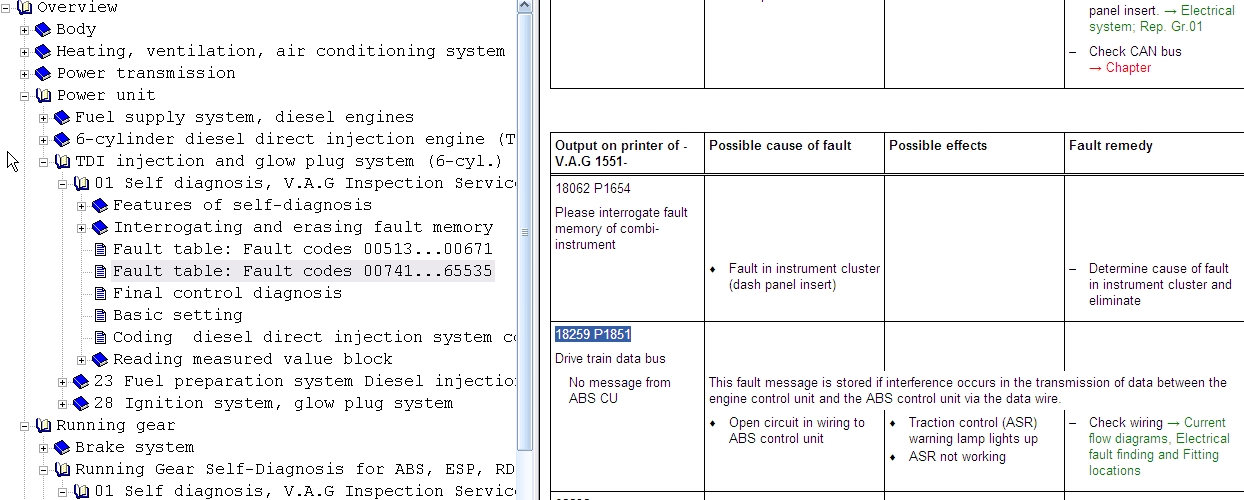Click the book icon next to Power transmission

pos(42,74)
